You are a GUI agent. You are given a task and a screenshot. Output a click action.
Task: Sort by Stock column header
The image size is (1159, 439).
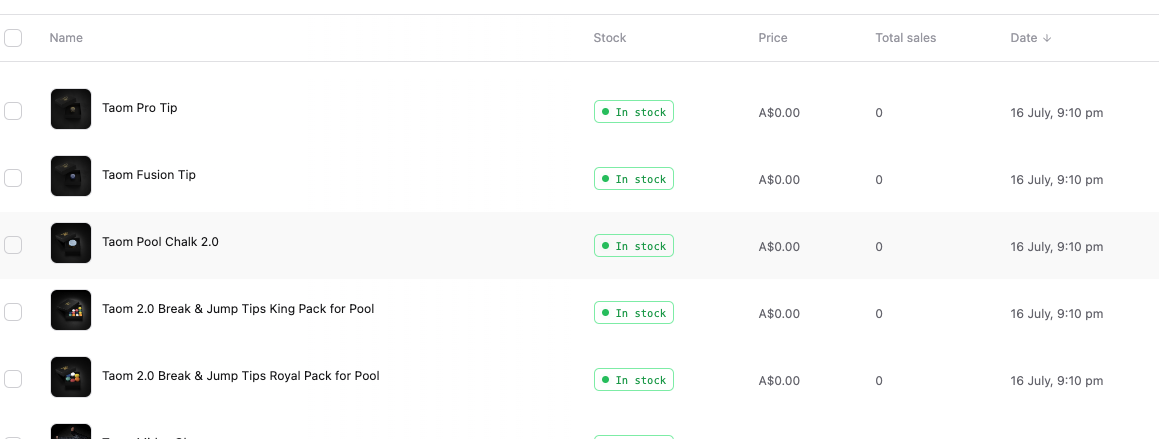tap(610, 38)
